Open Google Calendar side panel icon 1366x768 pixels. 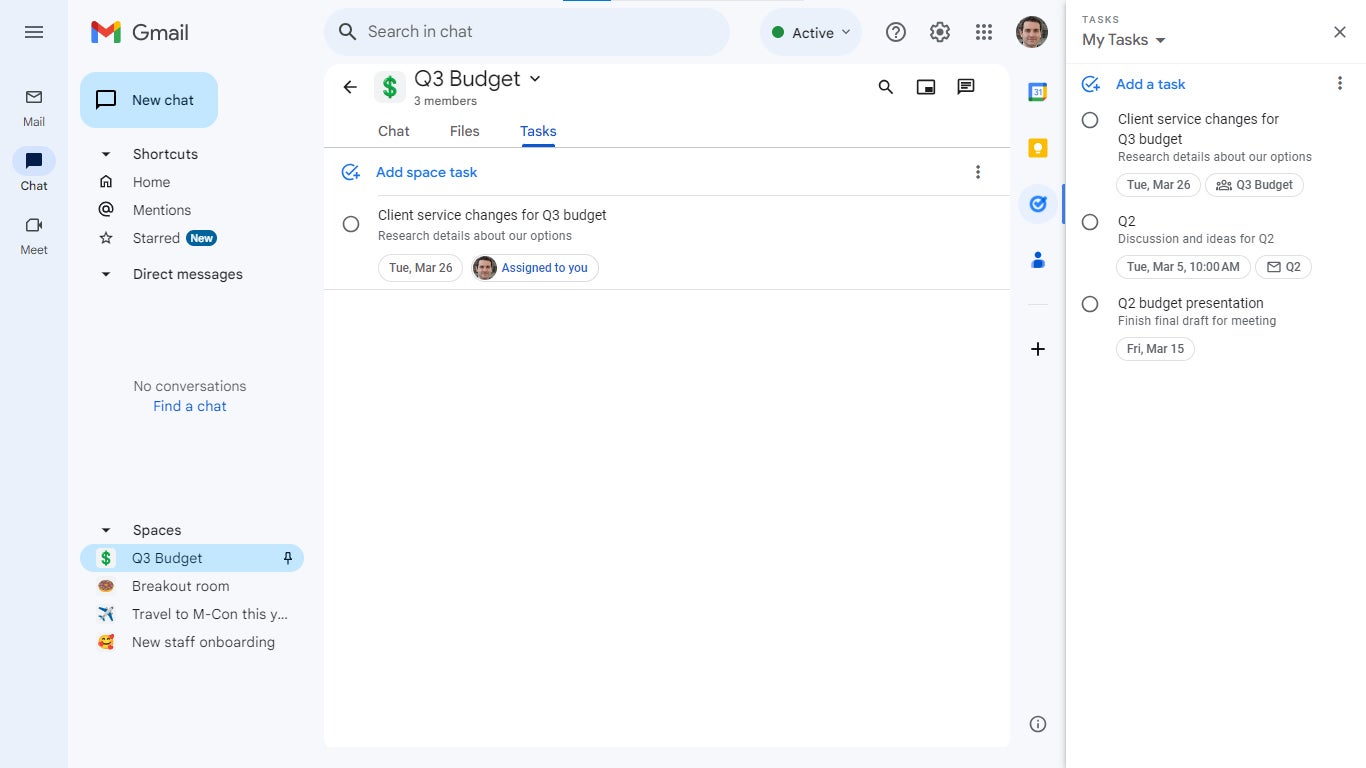click(1038, 92)
